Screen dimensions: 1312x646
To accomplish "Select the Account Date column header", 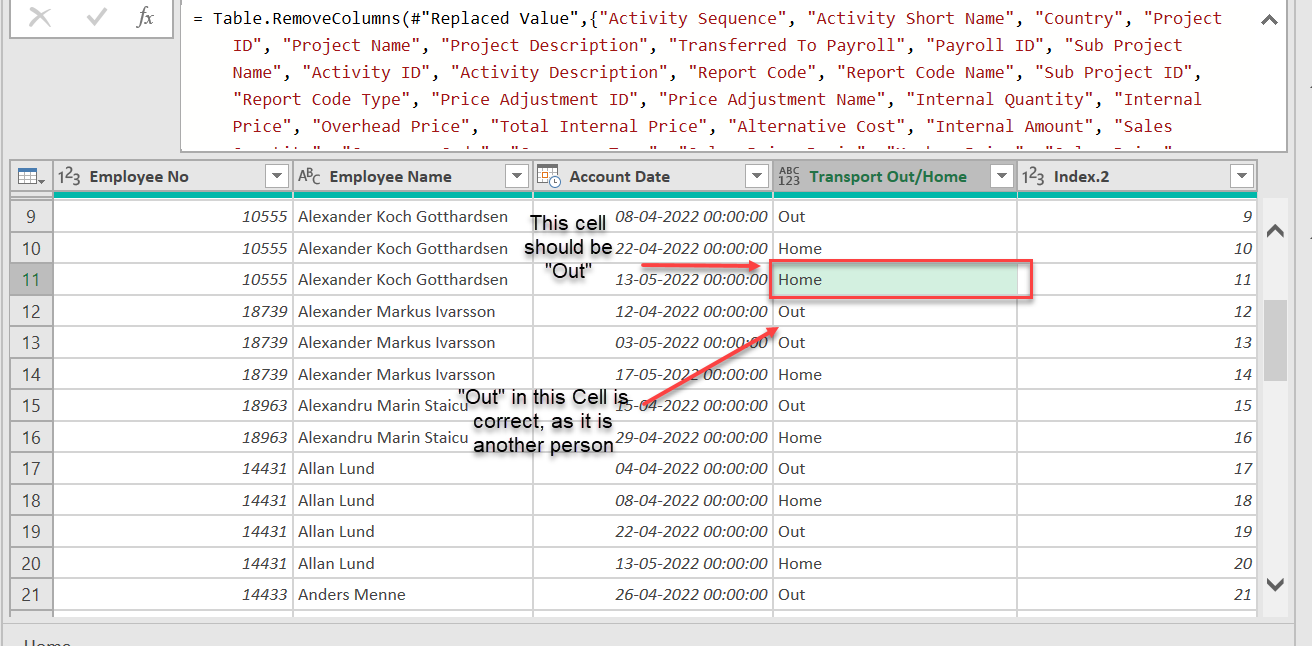I will 653,176.
